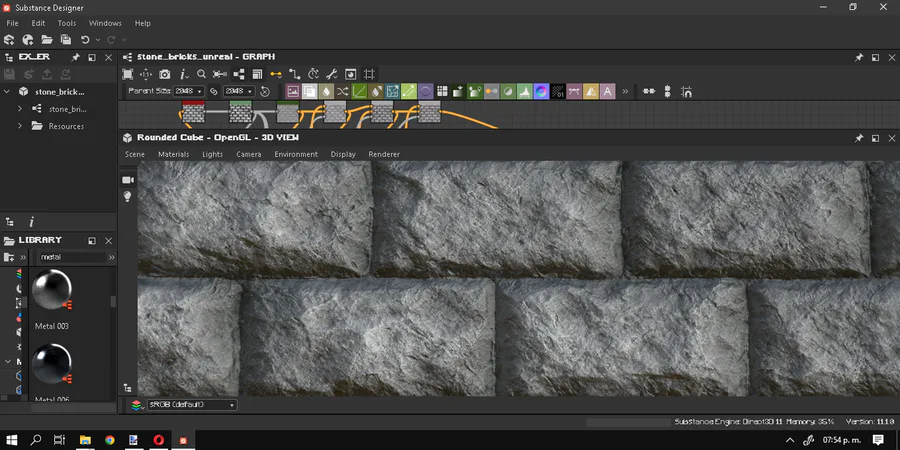Expand the Resources folder in Explorer
Image resolution: width=900 pixels, height=450 pixels.
(20, 126)
